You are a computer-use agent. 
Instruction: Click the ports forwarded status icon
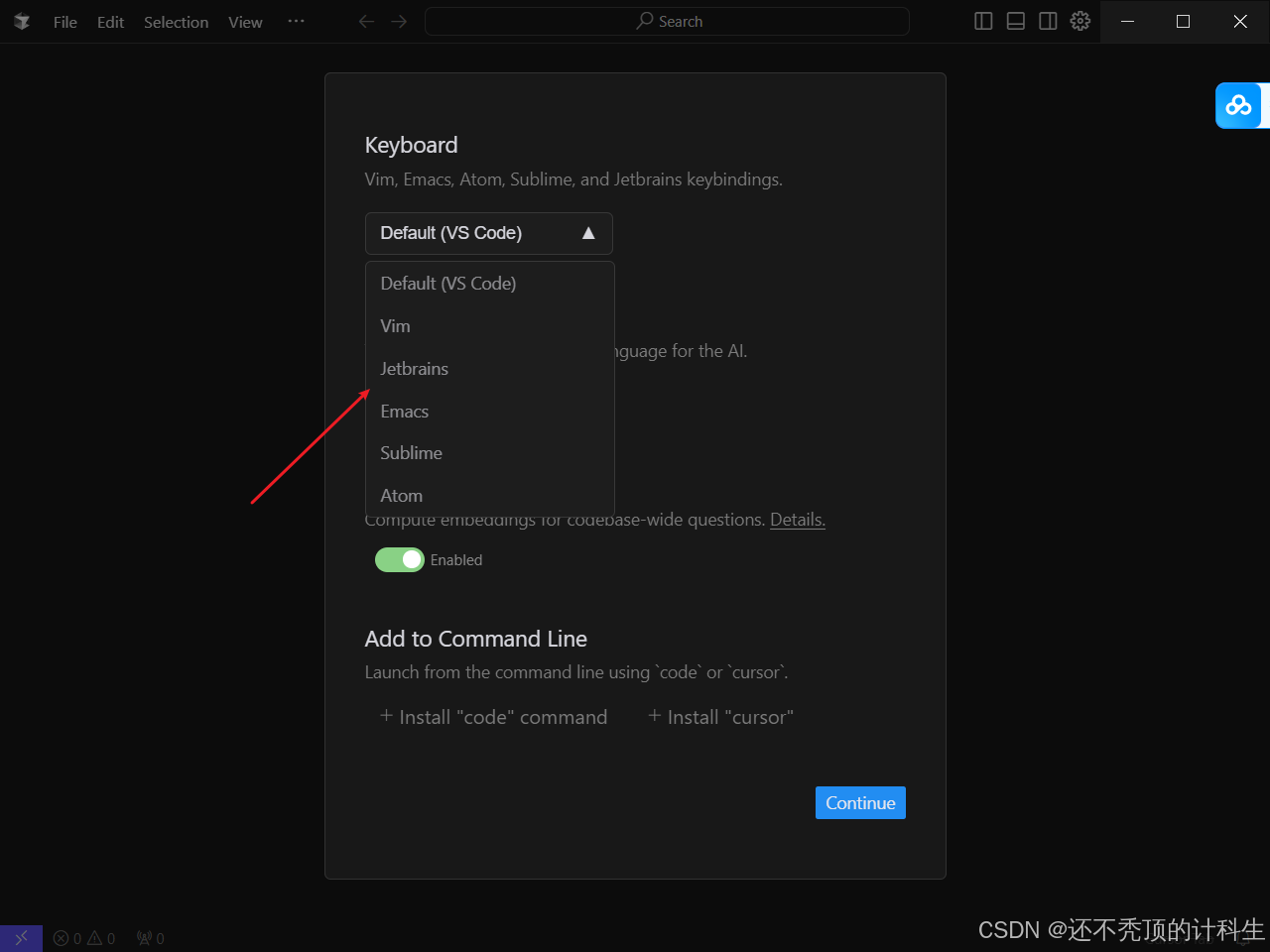151,938
